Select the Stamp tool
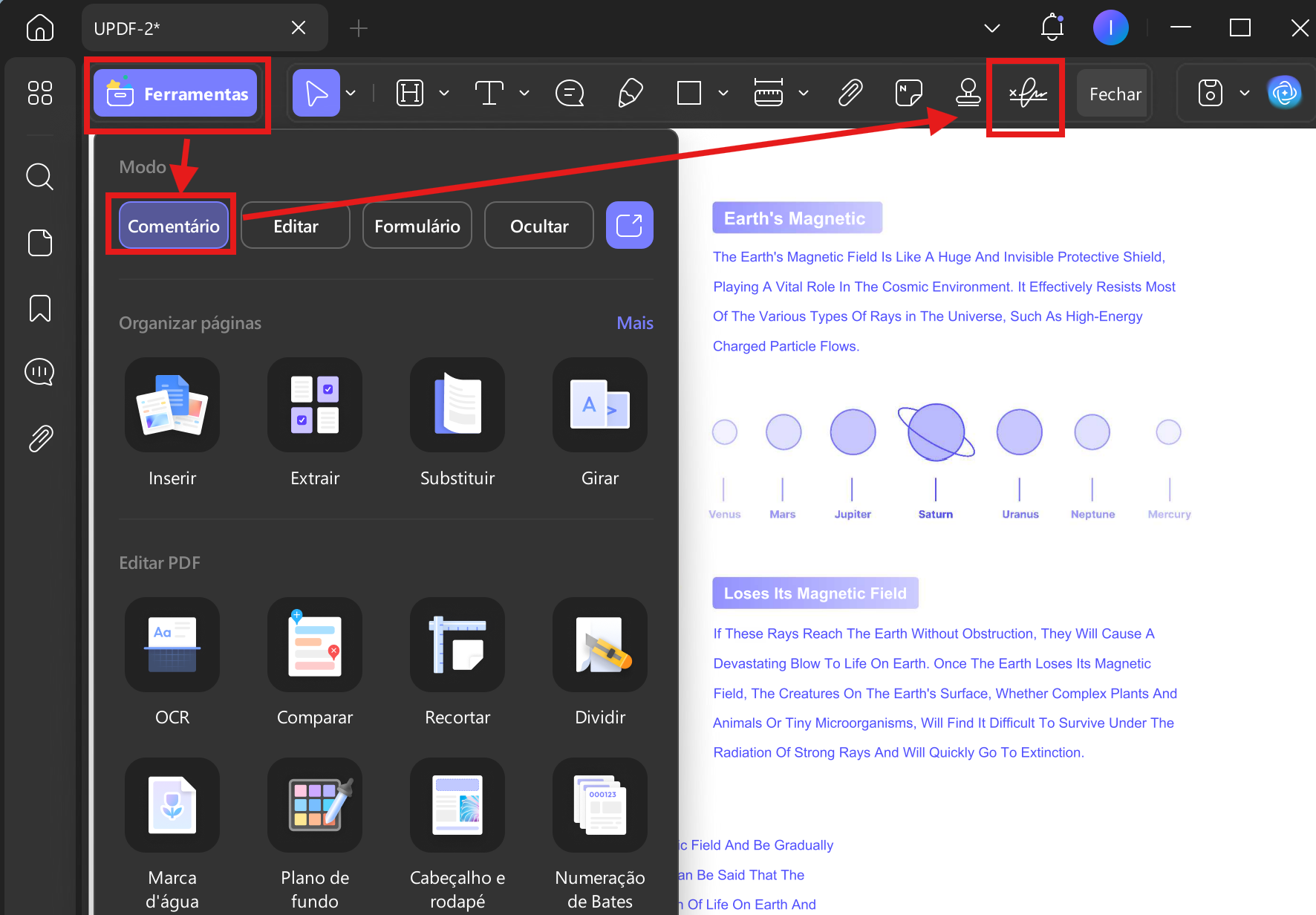The width and height of the screenshot is (1316, 915). click(x=968, y=94)
